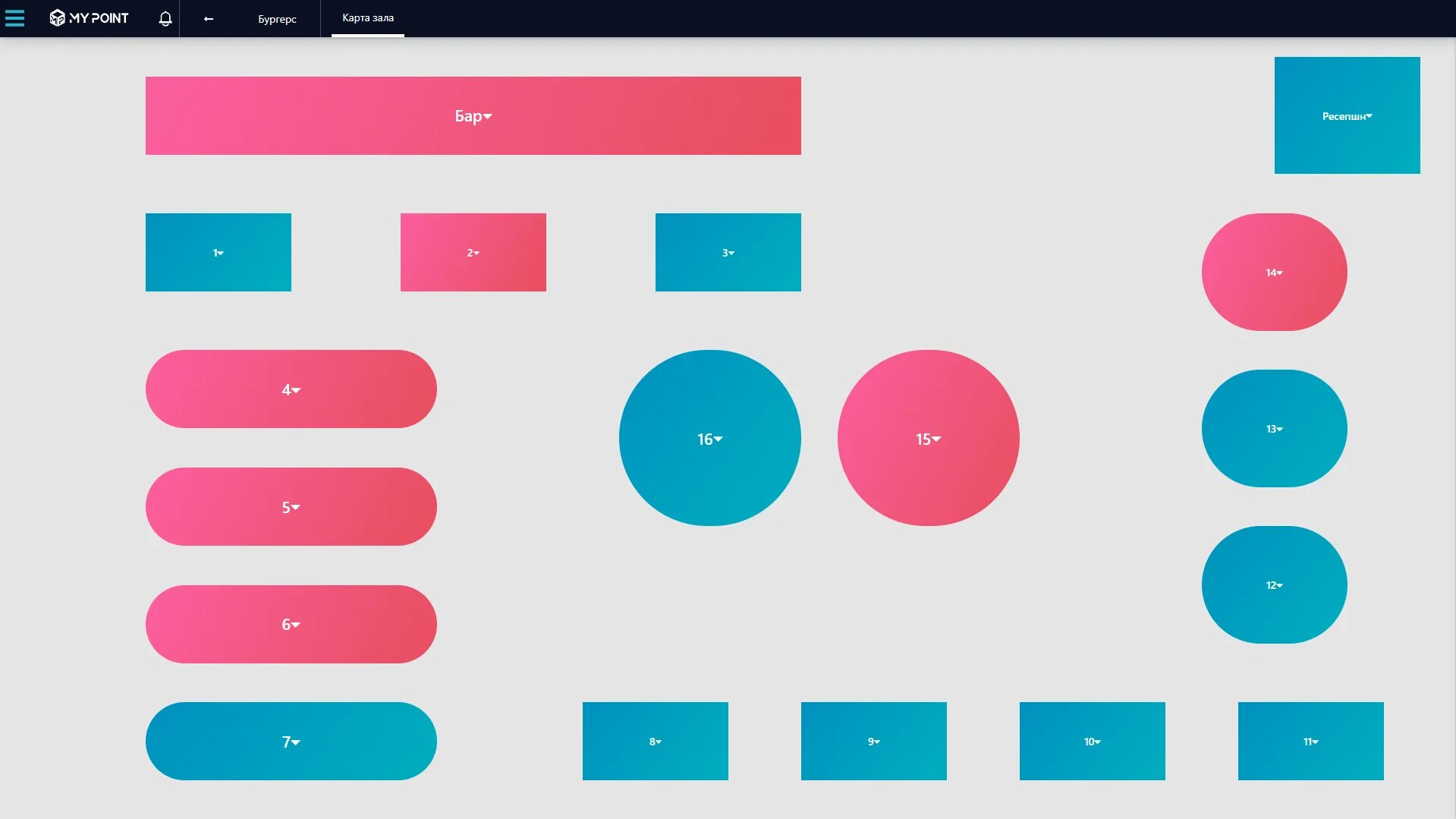Tap square table 8

click(656, 741)
